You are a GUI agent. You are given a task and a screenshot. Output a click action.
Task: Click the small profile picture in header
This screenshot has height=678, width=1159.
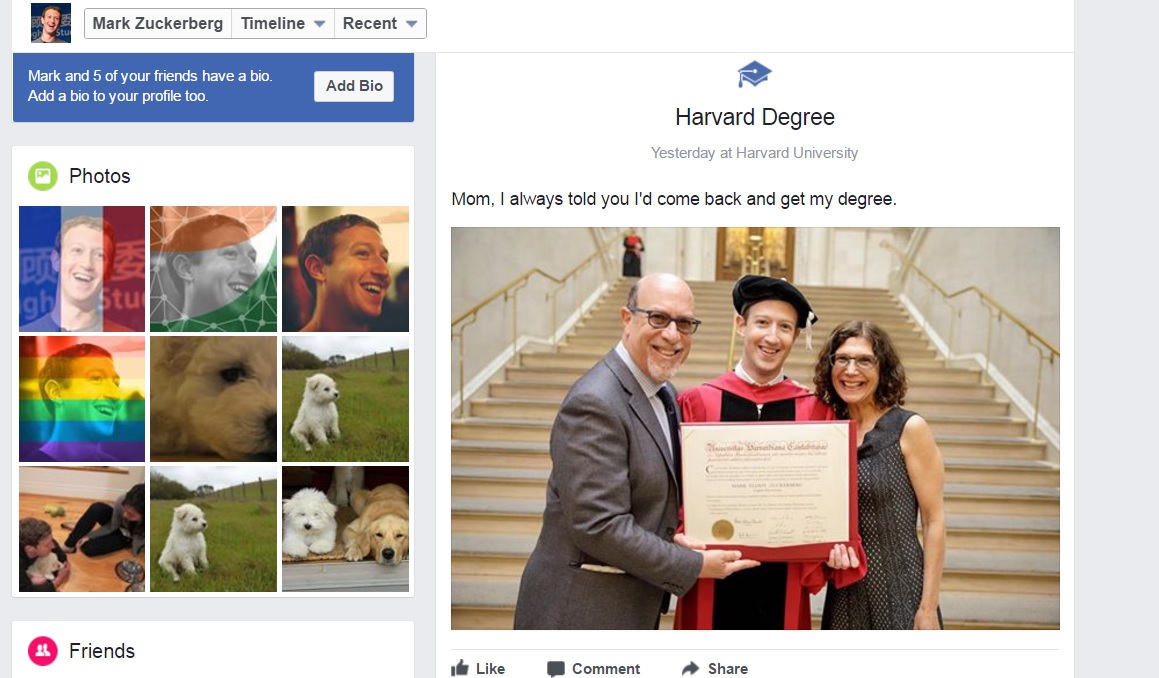point(51,23)
